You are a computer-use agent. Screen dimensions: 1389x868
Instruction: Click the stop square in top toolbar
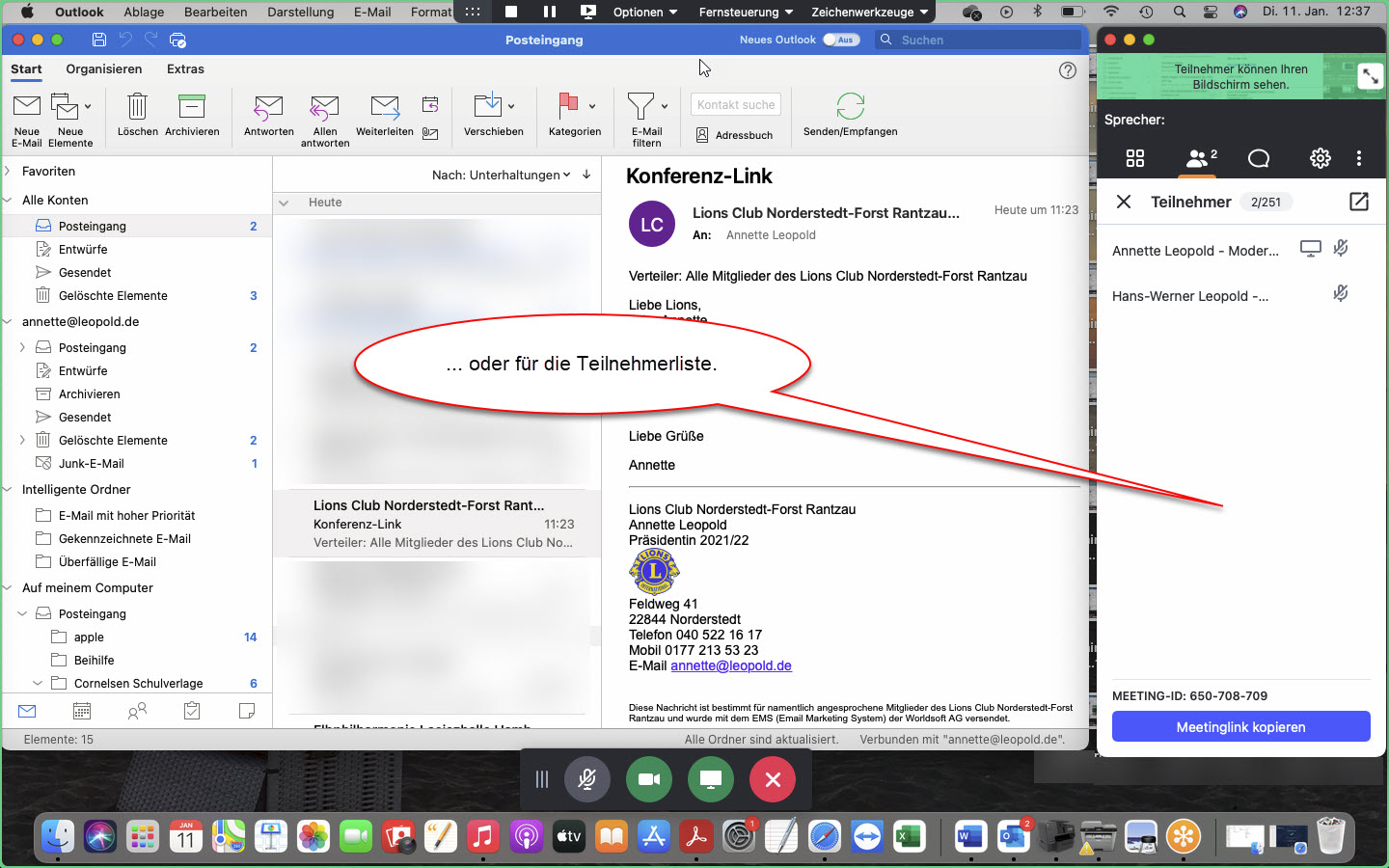coord(511,12)
